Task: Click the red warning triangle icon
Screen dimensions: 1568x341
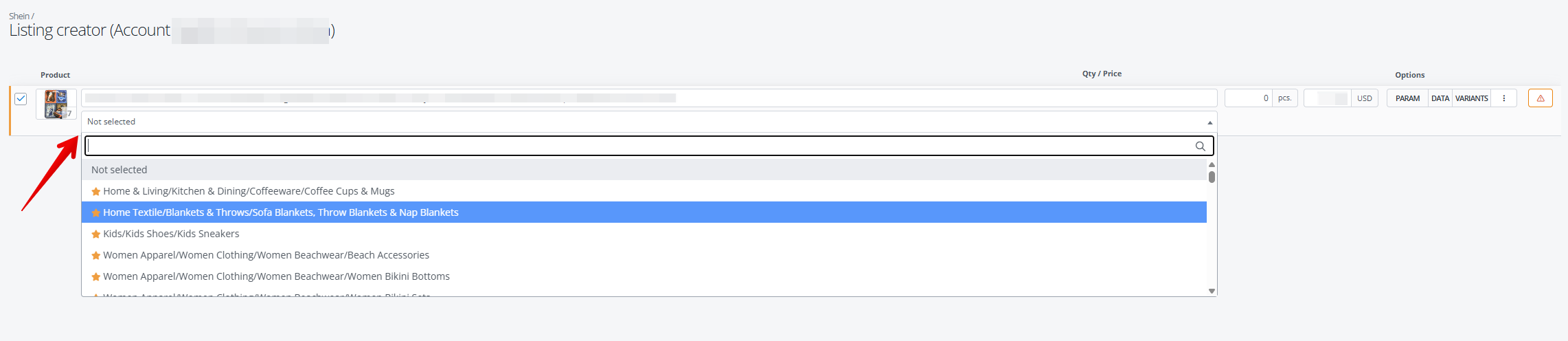Action: point(1541,98)
